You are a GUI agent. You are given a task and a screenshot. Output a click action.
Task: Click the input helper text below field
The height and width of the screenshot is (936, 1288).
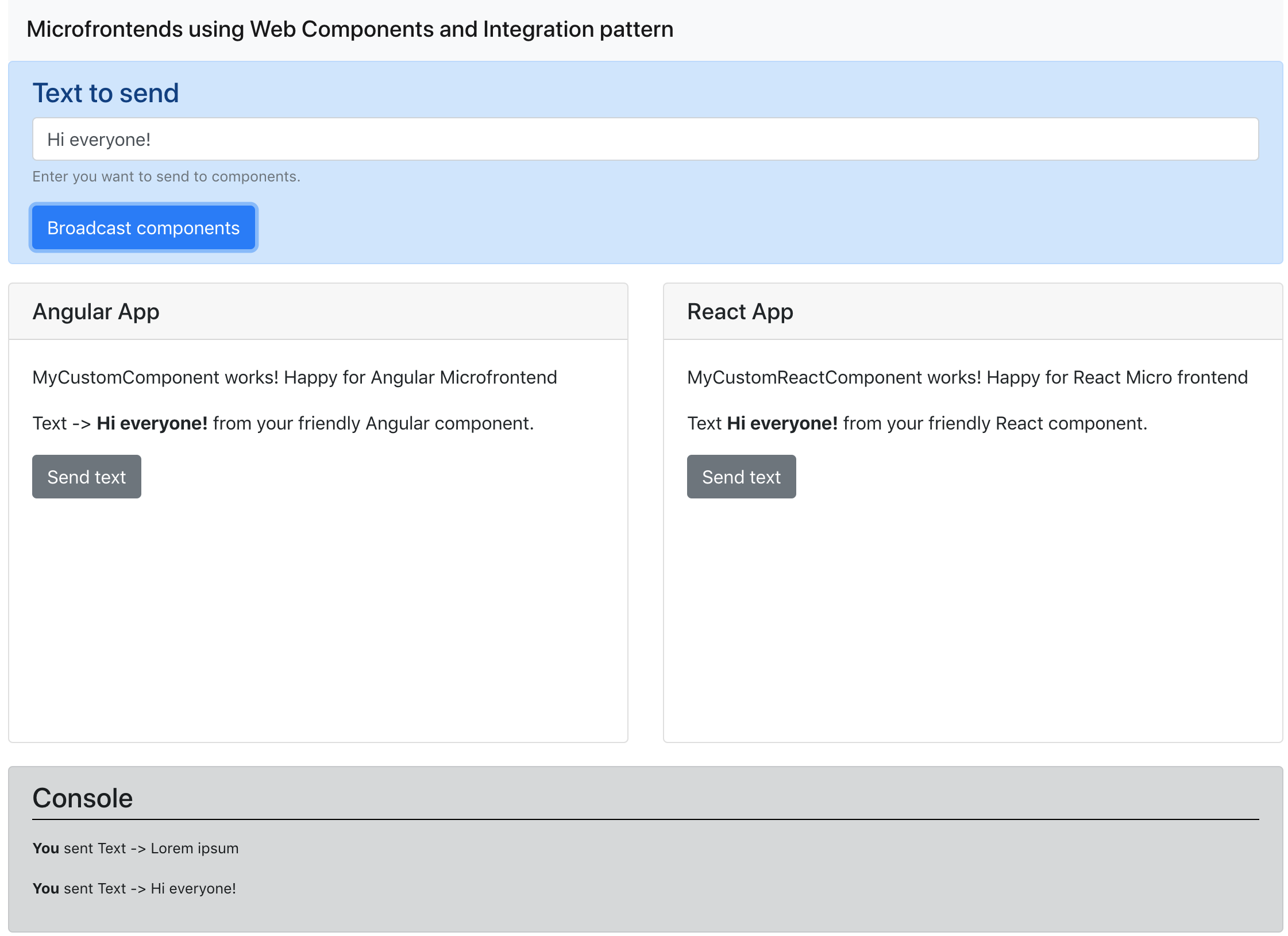(166, 177)
